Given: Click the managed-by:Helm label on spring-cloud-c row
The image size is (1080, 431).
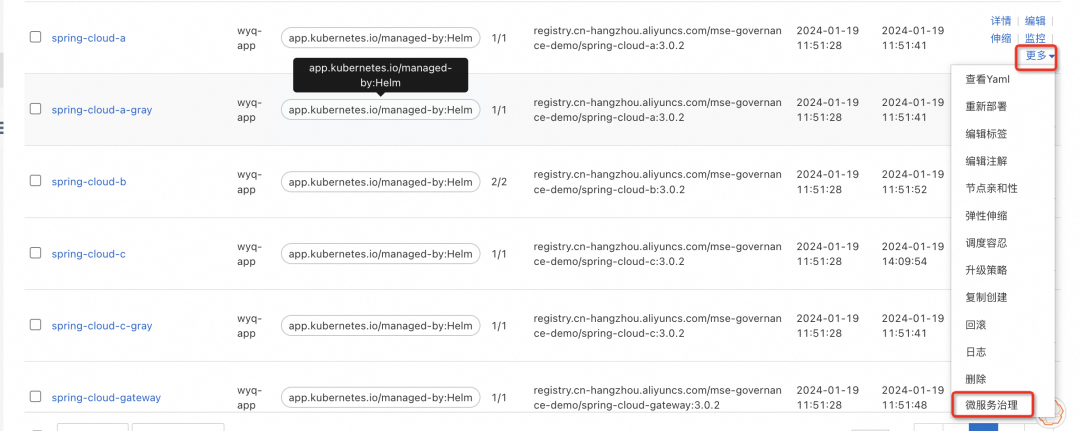Looking at the screenshot, I should point(380,254).
